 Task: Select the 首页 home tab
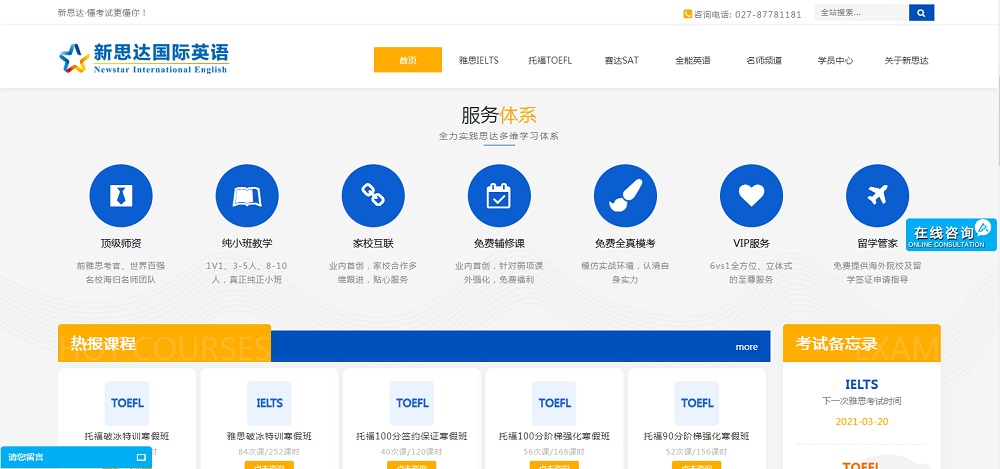tap(407, 60)
